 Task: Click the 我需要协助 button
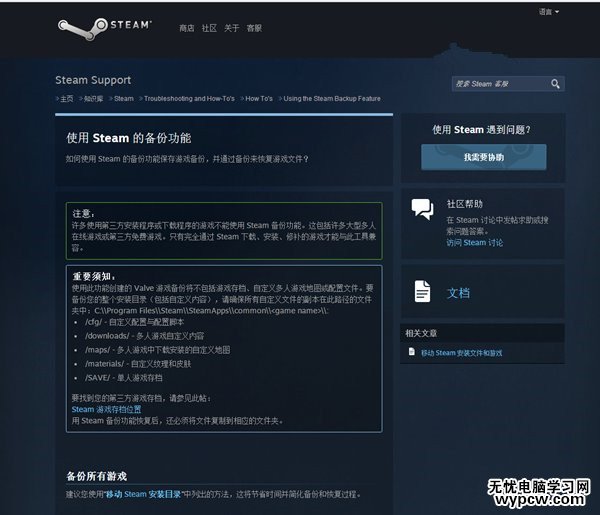[x=484, y=157]
